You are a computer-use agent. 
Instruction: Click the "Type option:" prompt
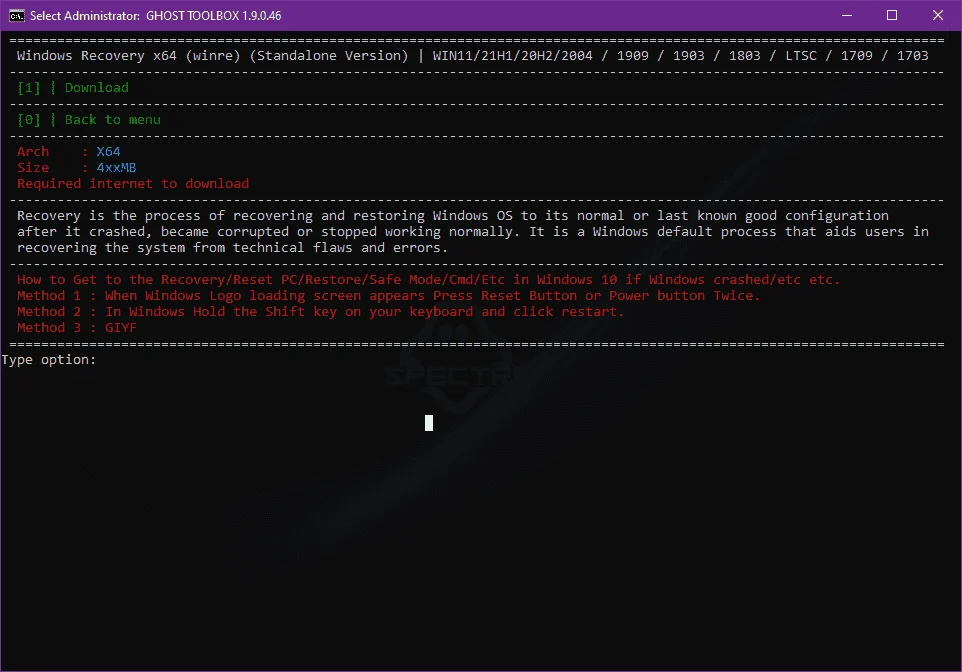coord(48,360)
